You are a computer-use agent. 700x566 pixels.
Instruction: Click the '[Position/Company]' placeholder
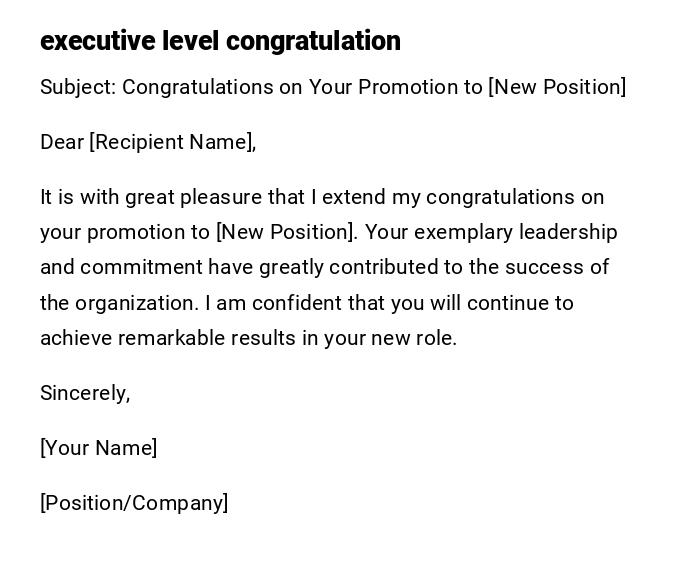coord(134,503)
